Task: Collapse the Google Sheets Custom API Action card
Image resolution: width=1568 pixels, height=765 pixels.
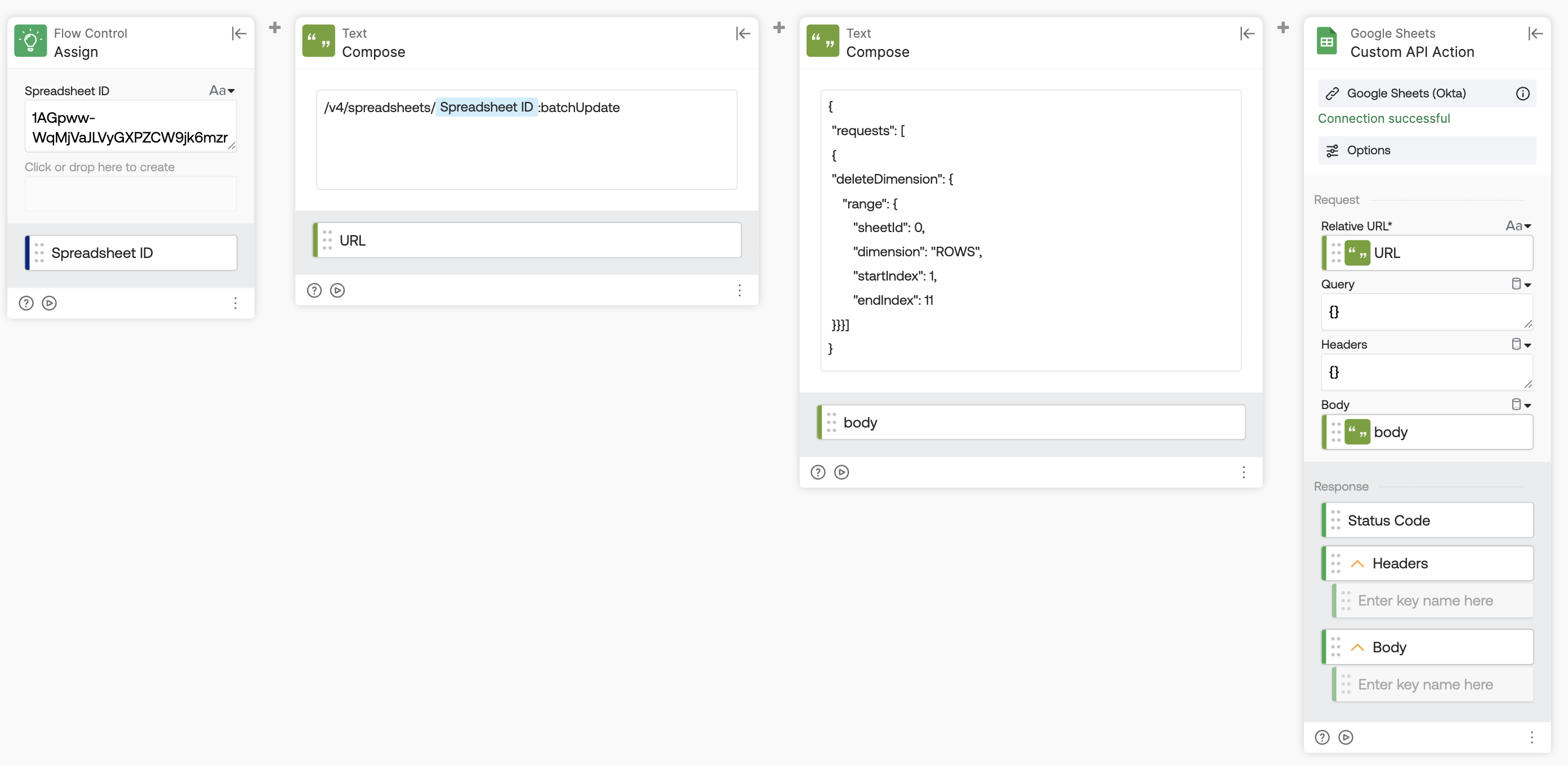Action: [x=1535, y=33]
